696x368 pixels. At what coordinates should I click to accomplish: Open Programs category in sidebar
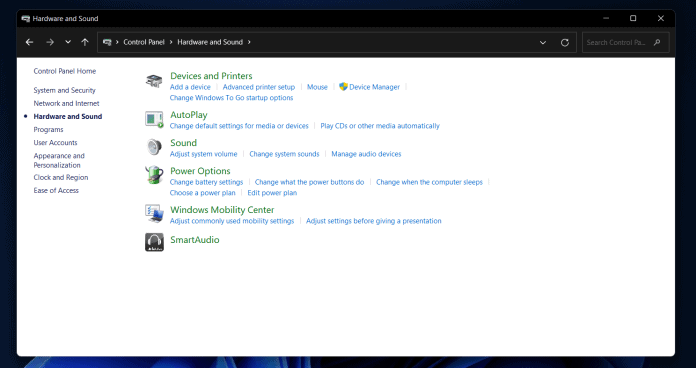(48, 130)
